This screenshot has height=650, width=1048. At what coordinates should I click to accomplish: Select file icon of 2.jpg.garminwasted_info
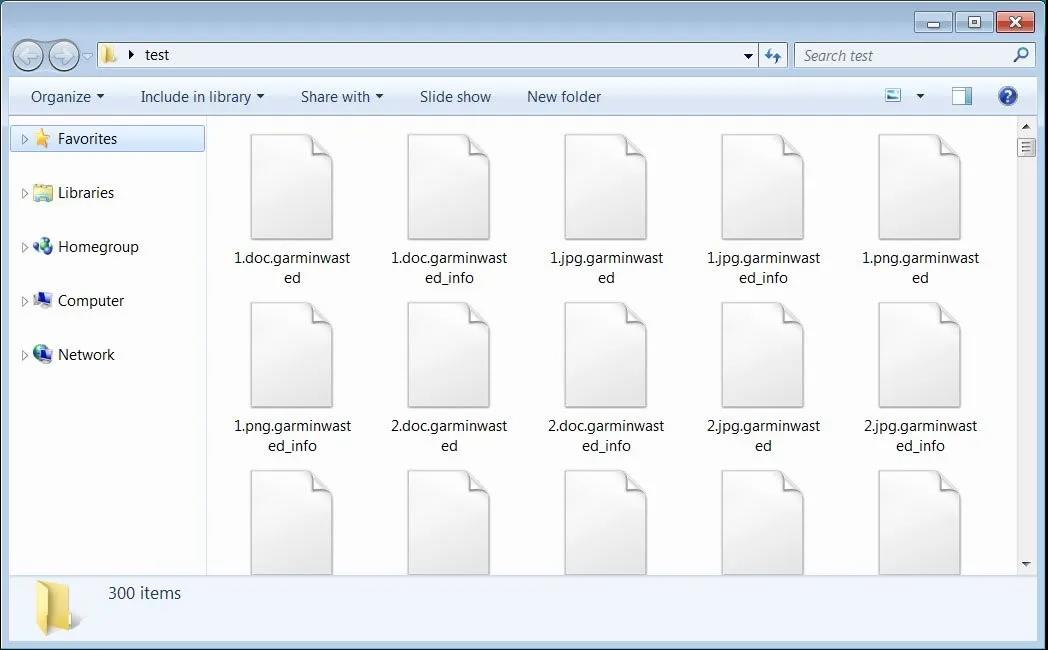920,355
